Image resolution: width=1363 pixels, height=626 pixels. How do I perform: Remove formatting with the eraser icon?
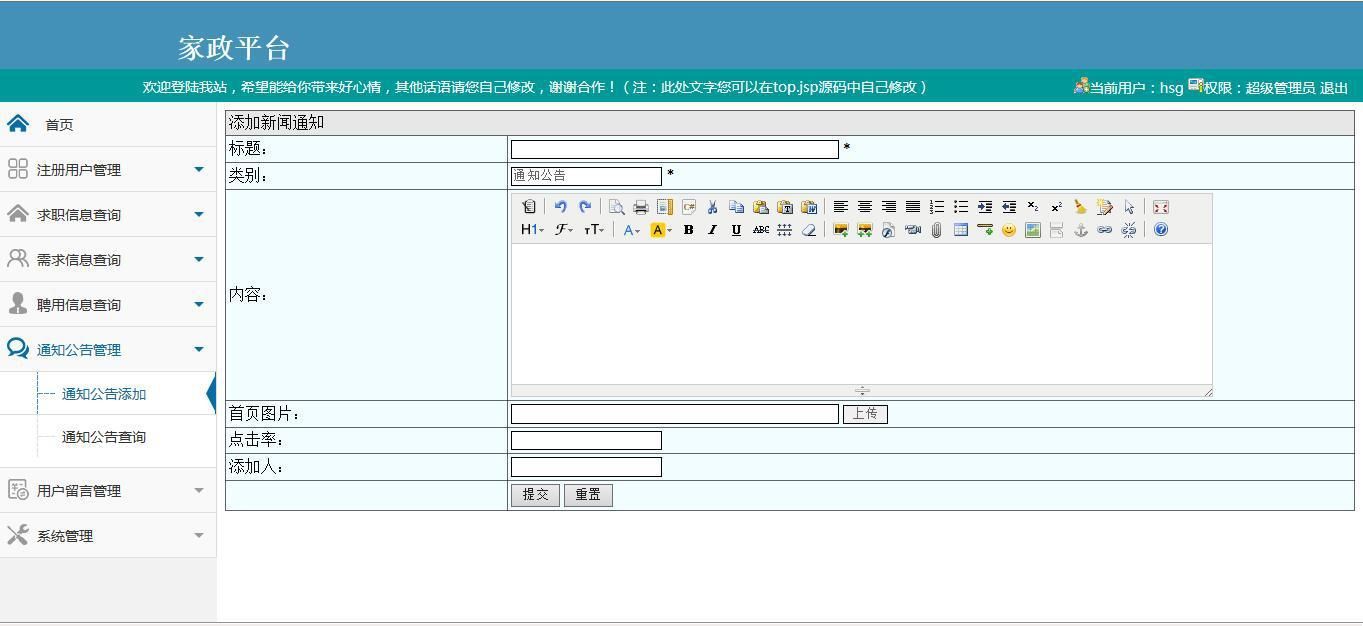pyautogui.click(x=809, y=230)
